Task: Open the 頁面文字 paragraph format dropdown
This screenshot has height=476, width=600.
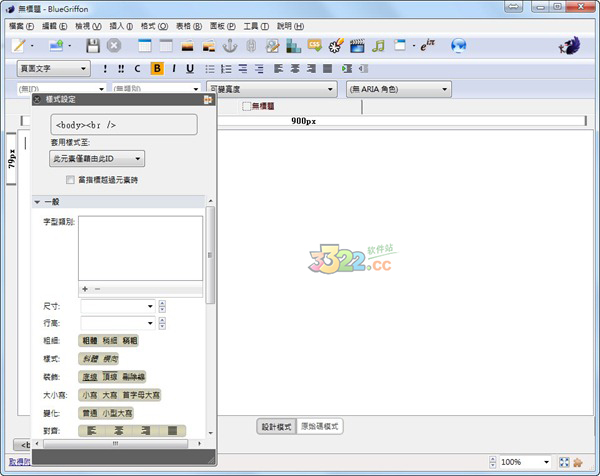Action: pyautogui.click(x=54, y=69)
